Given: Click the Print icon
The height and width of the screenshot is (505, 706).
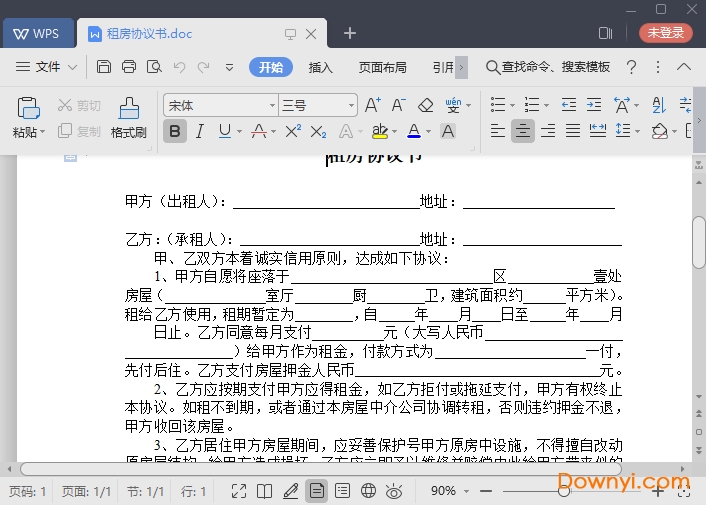Looking at the screenshot, I should tap(129, 67).
